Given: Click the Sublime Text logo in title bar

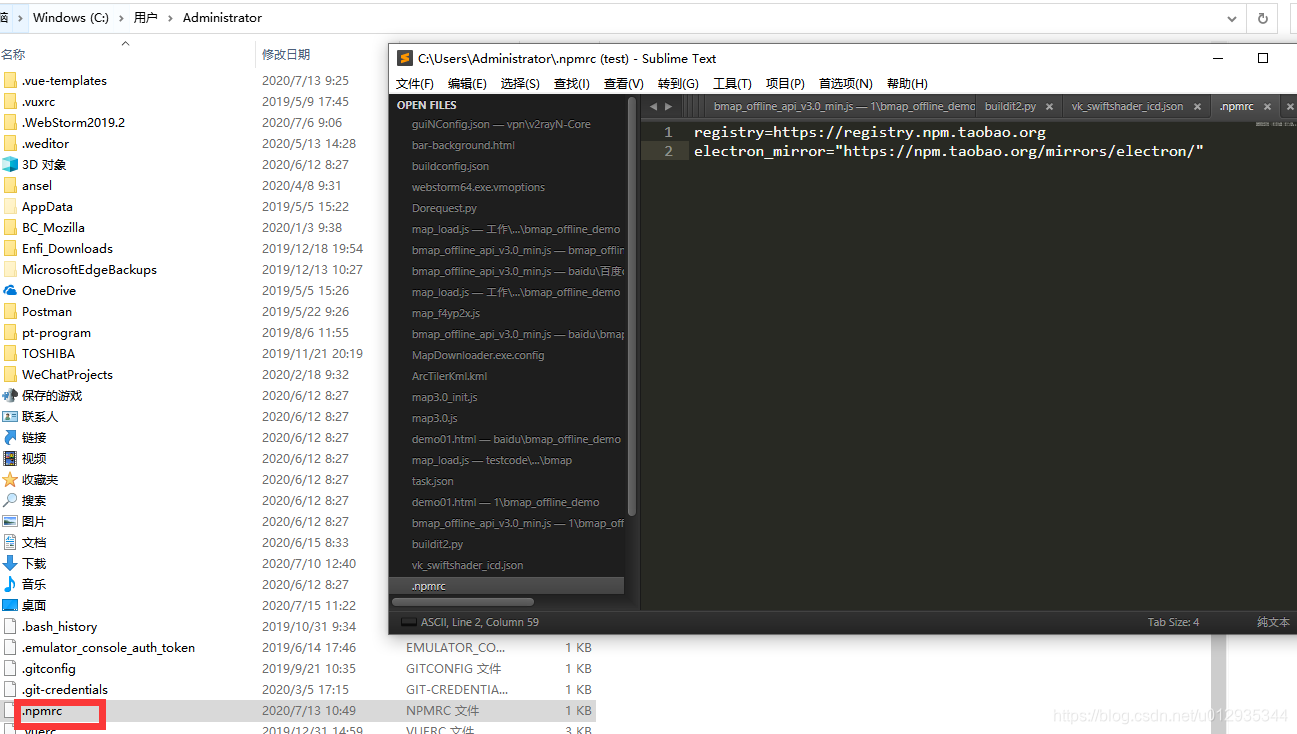Looking at the screenshot, I should click(405, 58).
